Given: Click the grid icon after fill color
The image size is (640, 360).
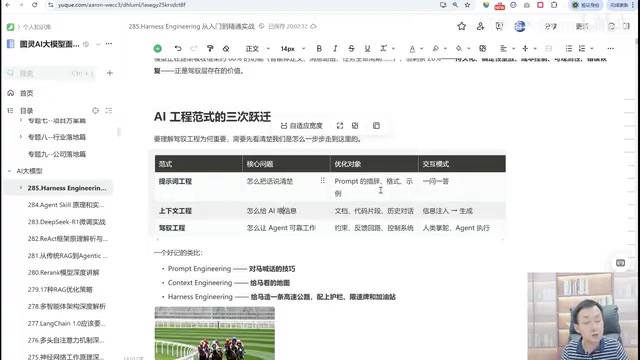Looking at the screenshot, I should click(482, 48).
